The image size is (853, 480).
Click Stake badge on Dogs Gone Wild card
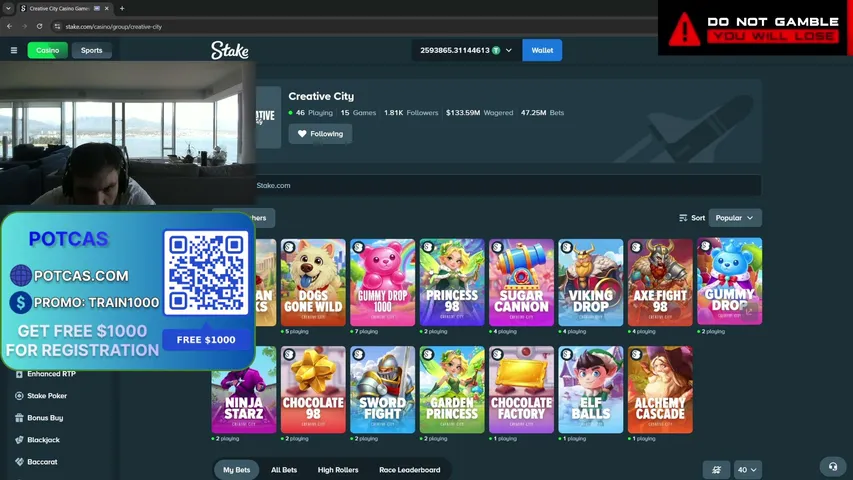289,247
